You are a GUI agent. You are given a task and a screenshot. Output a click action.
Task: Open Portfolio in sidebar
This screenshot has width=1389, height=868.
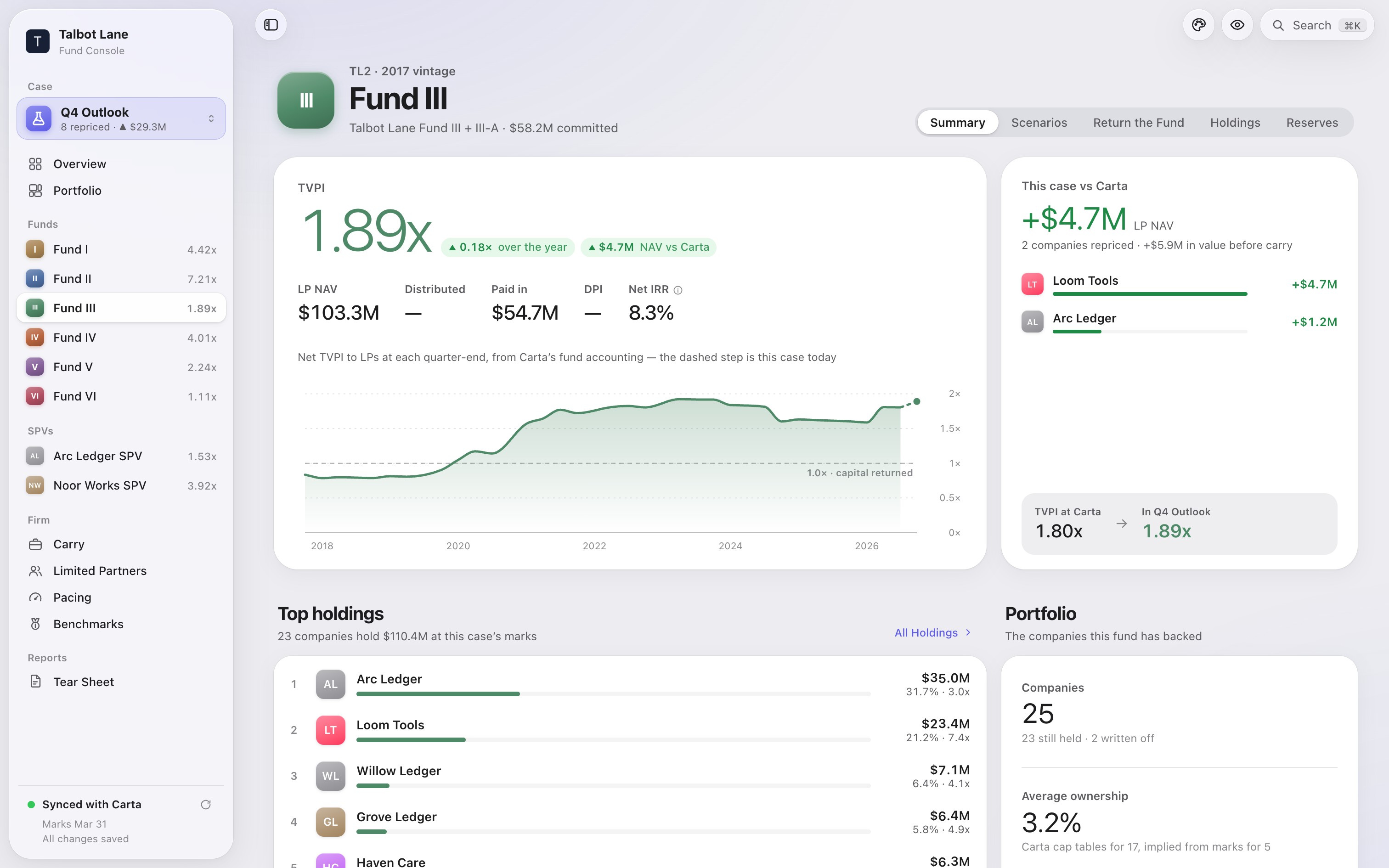121,191
